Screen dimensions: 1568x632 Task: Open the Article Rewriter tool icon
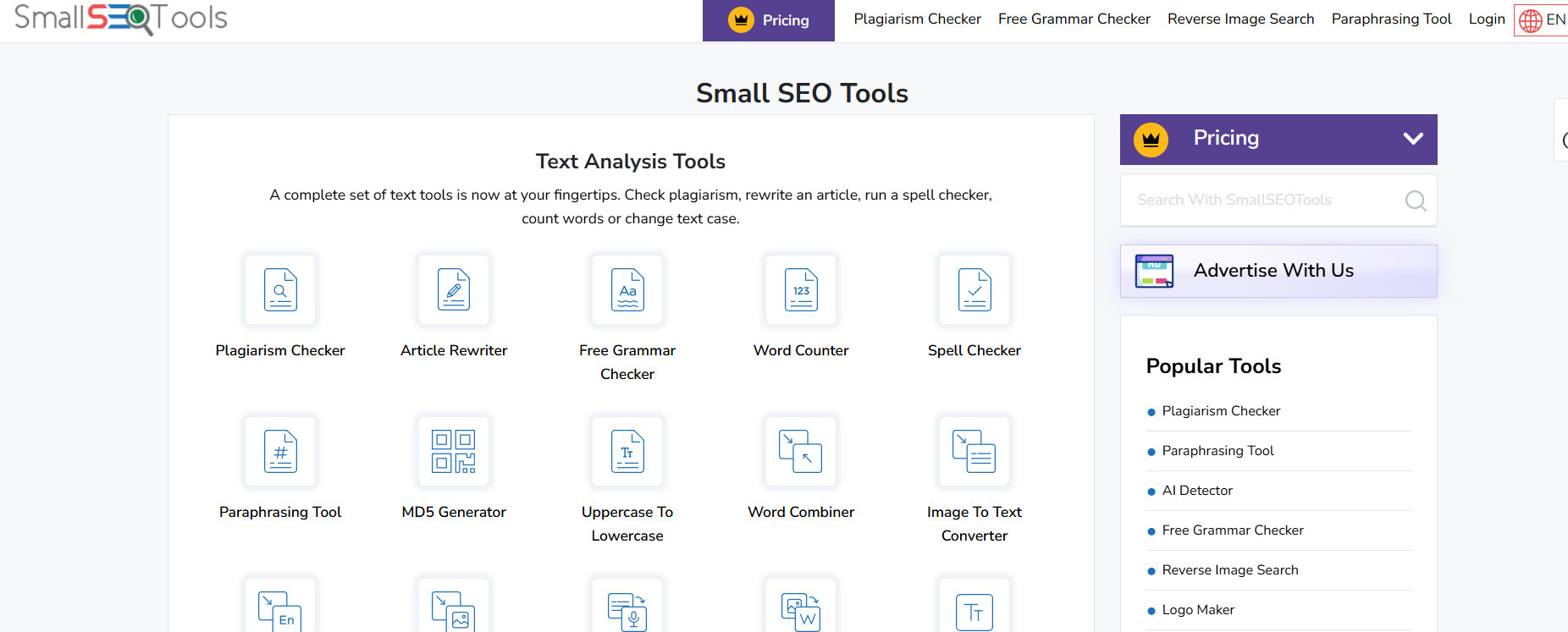coord(454,290)
